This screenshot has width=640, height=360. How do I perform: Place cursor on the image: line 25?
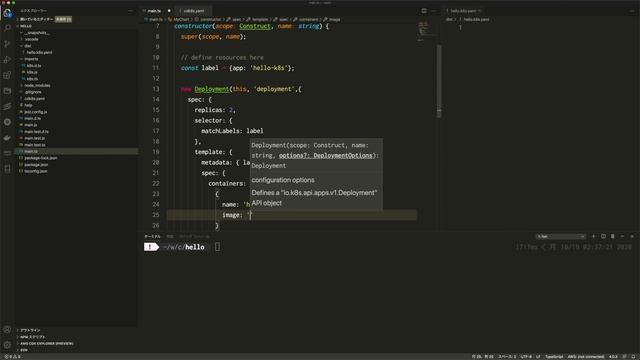[292, 215]
